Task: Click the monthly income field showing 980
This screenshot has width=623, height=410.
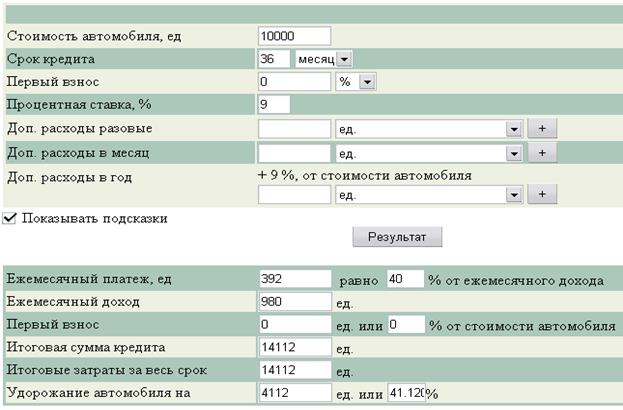Action: [x=294, y=302]
